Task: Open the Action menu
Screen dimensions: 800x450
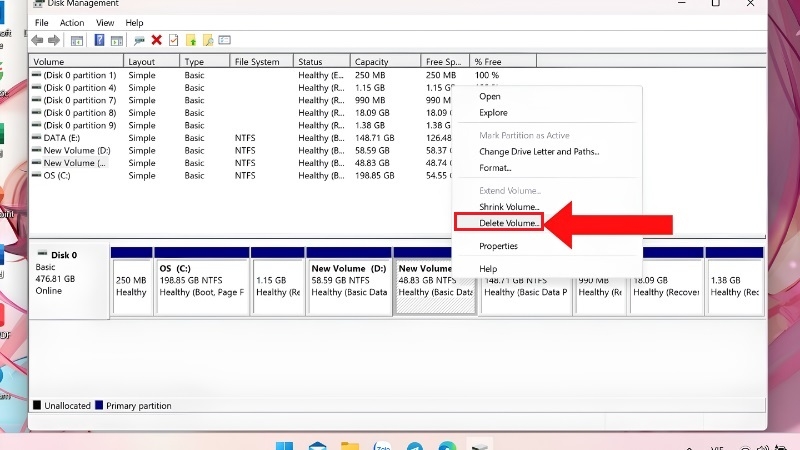Action: coord(72,22)
